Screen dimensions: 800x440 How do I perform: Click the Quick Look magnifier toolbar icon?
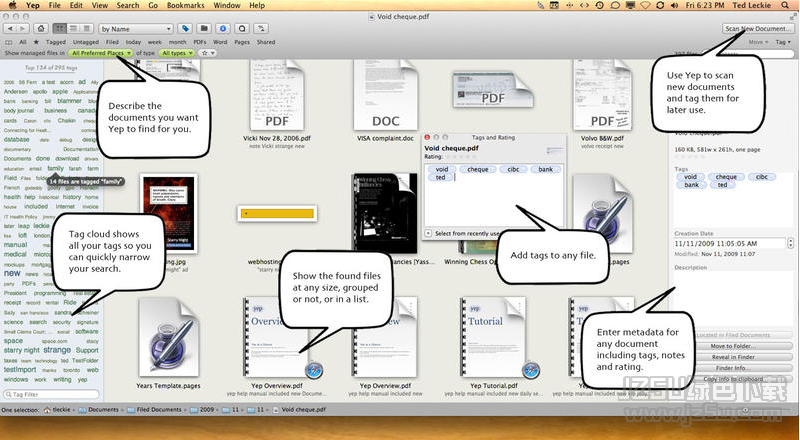pyautogui.click(x=242, y=29)
